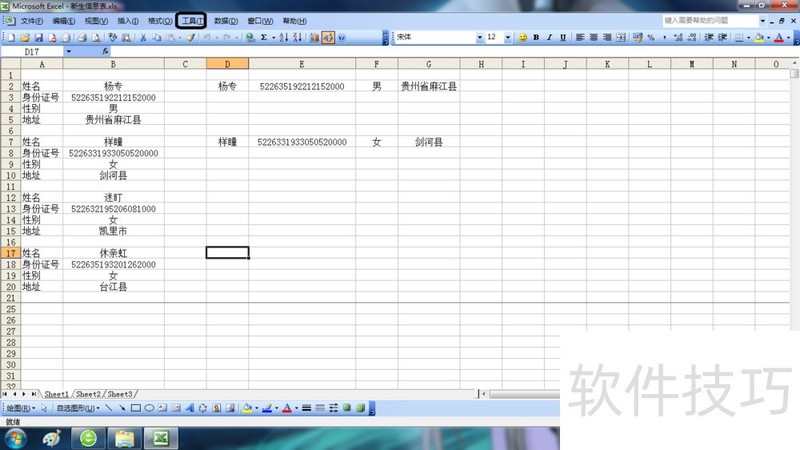
Task: Select column E header
Action: [302, 64]
